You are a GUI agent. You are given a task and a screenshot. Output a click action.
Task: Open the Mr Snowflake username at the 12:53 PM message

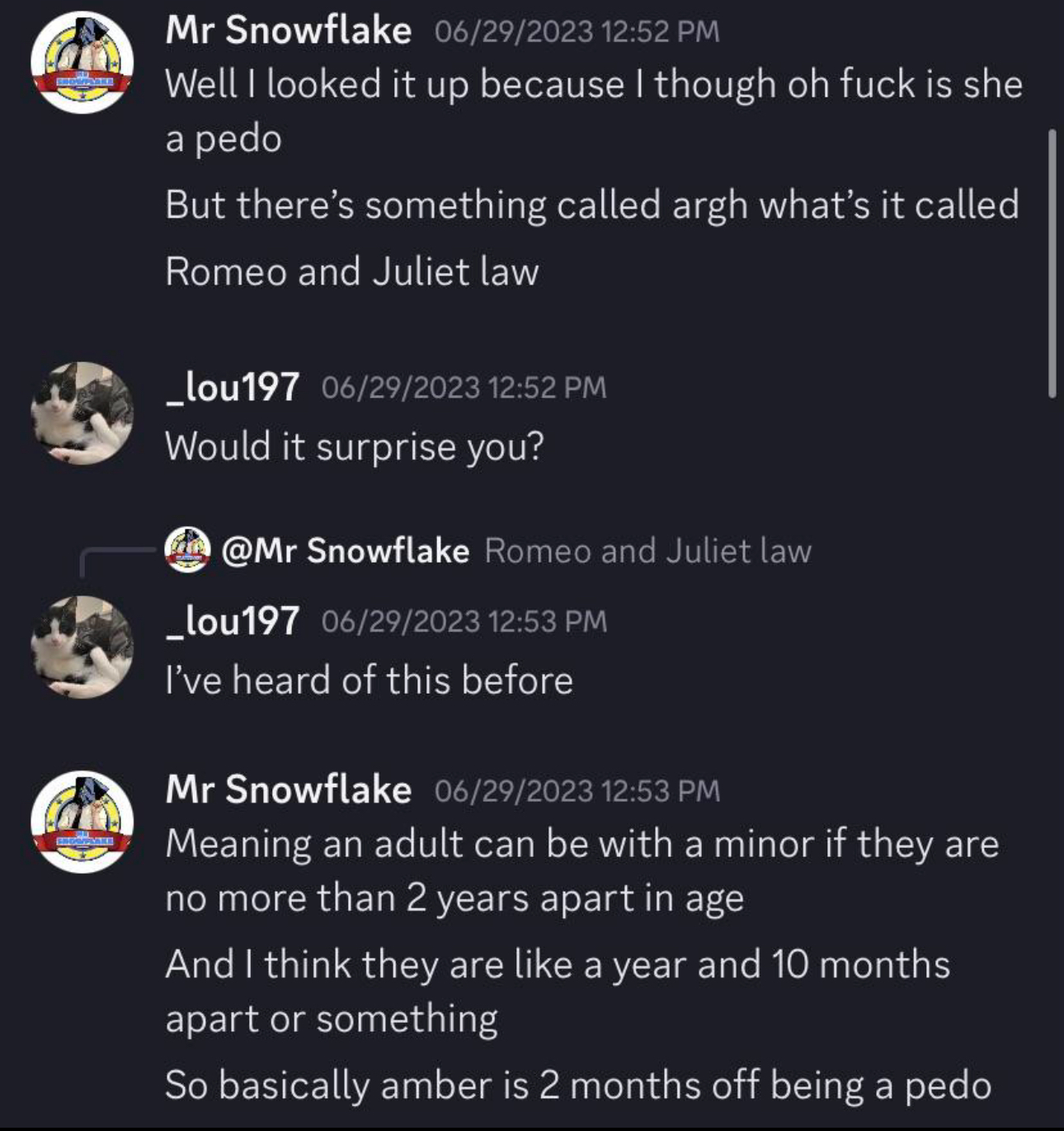(x=288, y=789)
